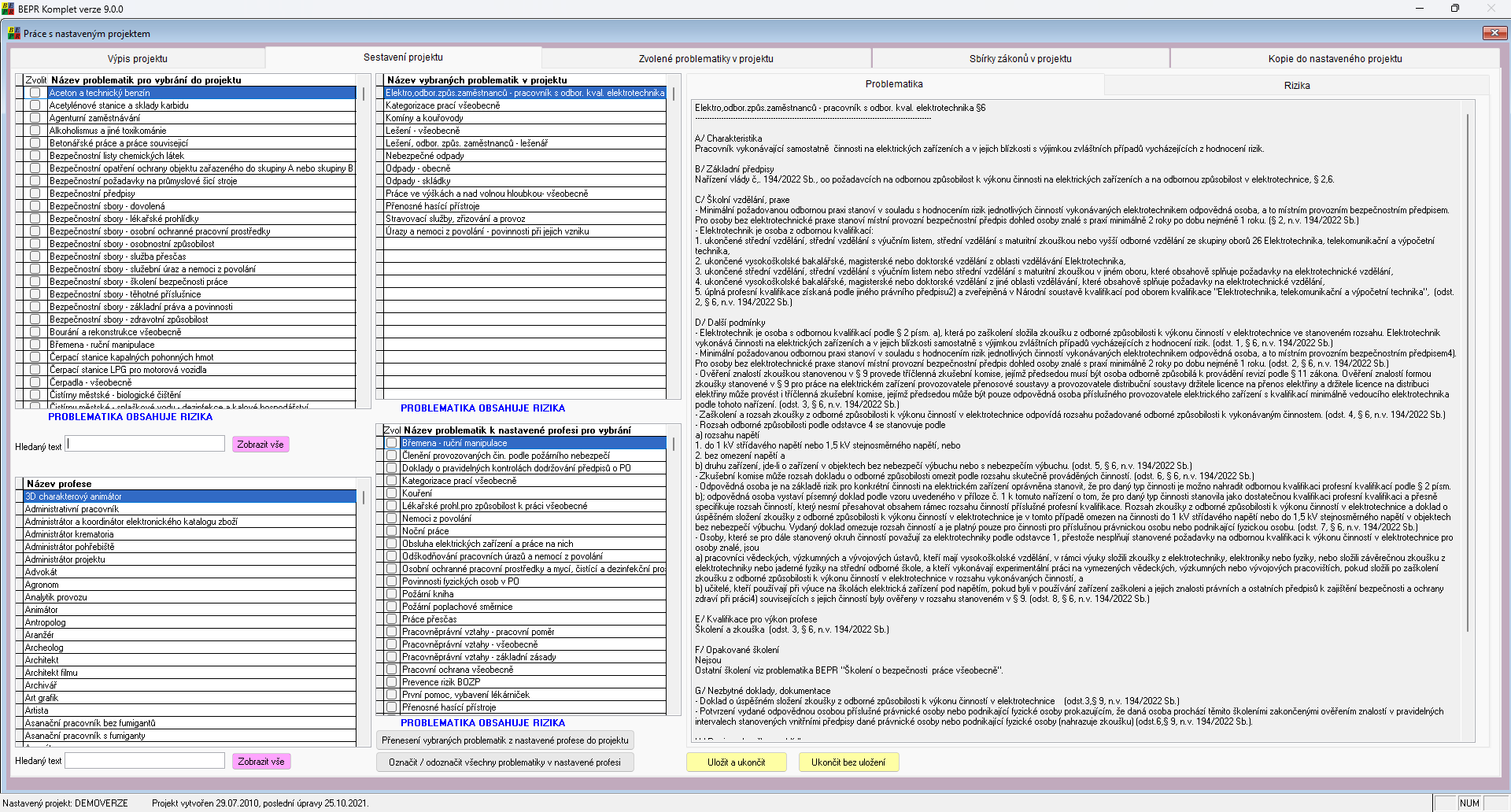Check 'Kouření' in profession problematics list

click(x=392, y=493)
